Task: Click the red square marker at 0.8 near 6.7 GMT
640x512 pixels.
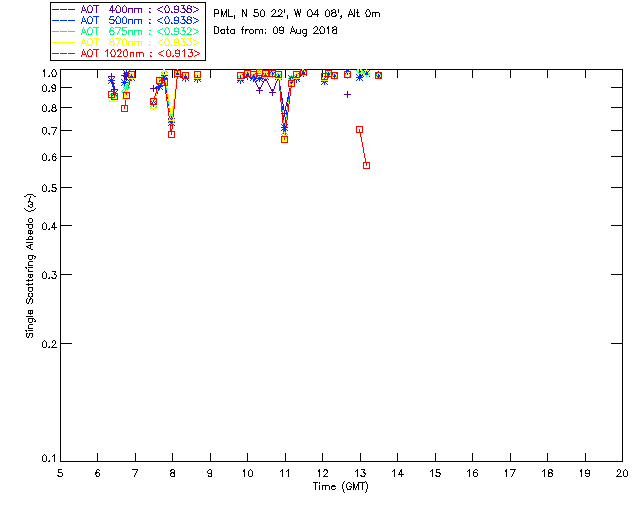Action: pos(124,108)
